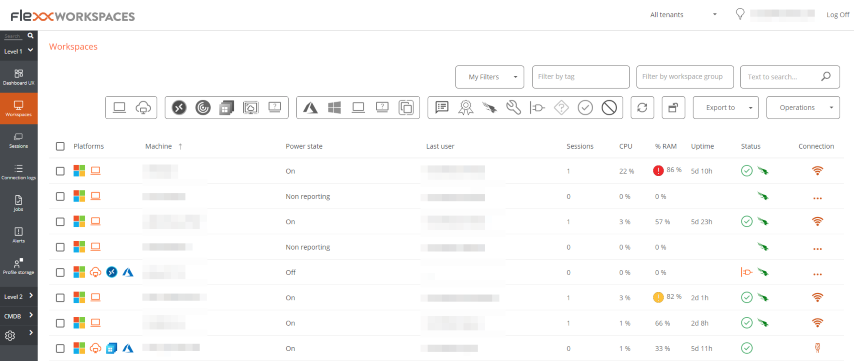Click the search magnifier in sidebar
The height and width of the screenshot is (361, 854).
(30, 36)
